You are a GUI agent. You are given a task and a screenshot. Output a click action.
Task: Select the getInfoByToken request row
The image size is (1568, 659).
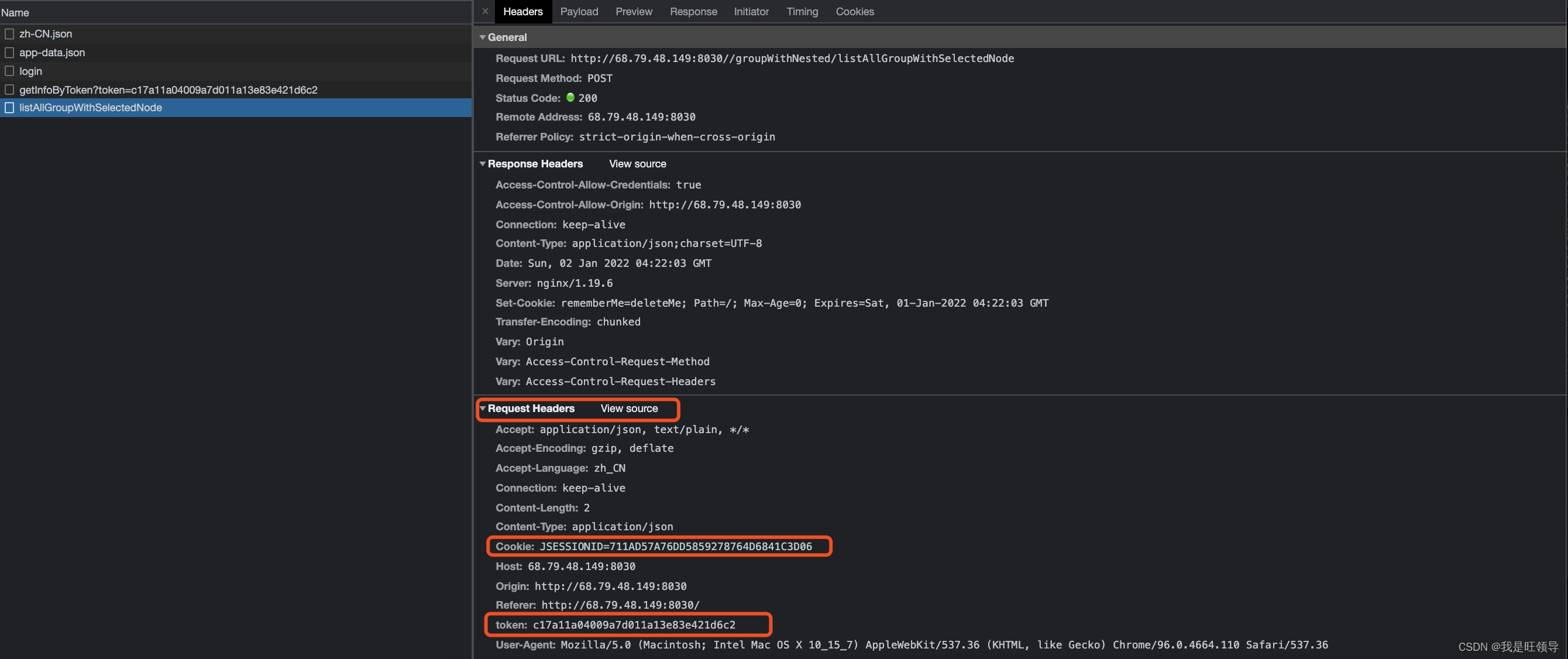[x=168, y=90]
